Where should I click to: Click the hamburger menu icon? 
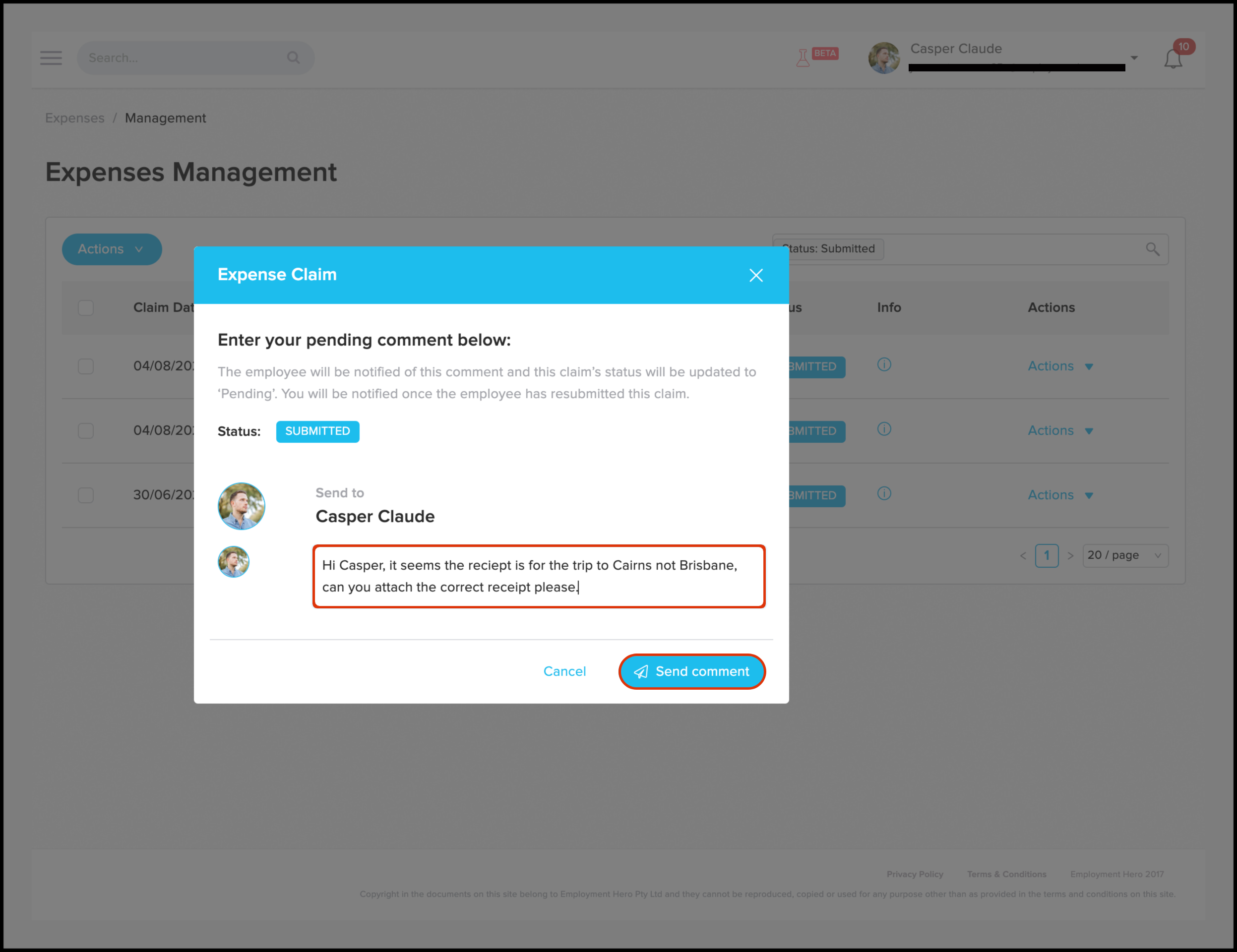click(x=51, y=58)
